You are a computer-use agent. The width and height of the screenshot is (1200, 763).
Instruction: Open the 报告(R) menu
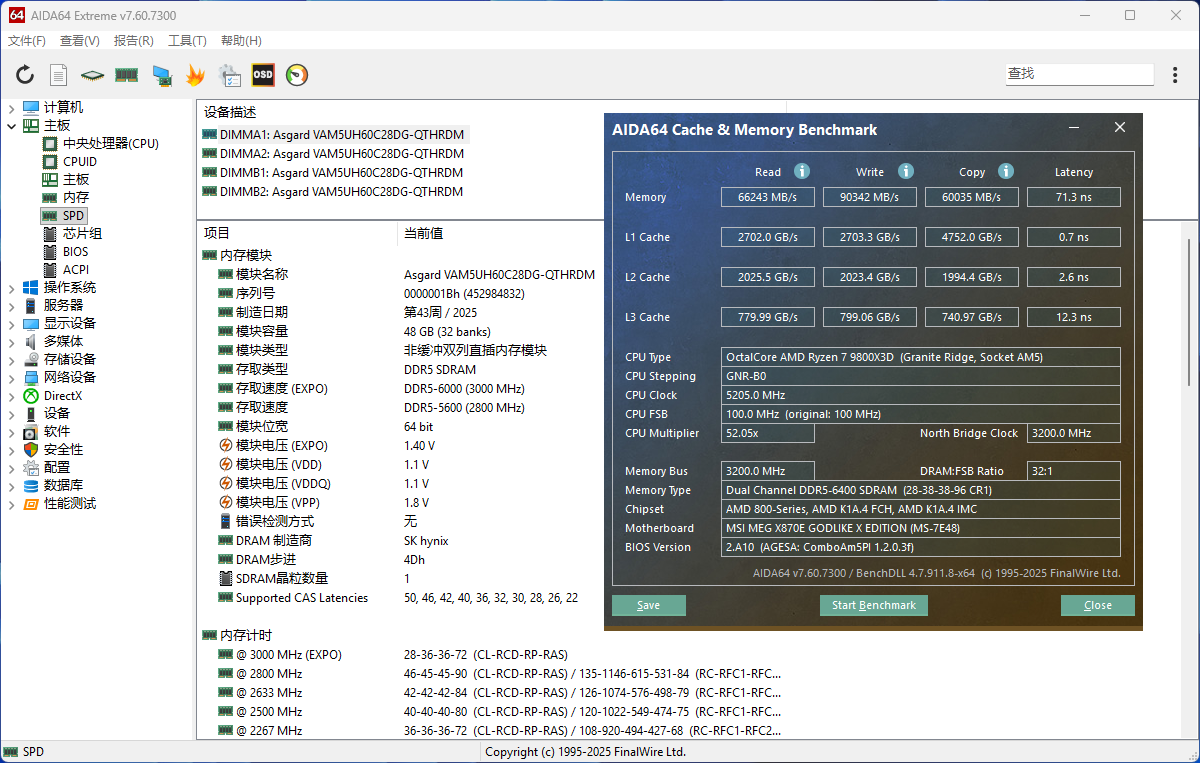click(134, 41)
